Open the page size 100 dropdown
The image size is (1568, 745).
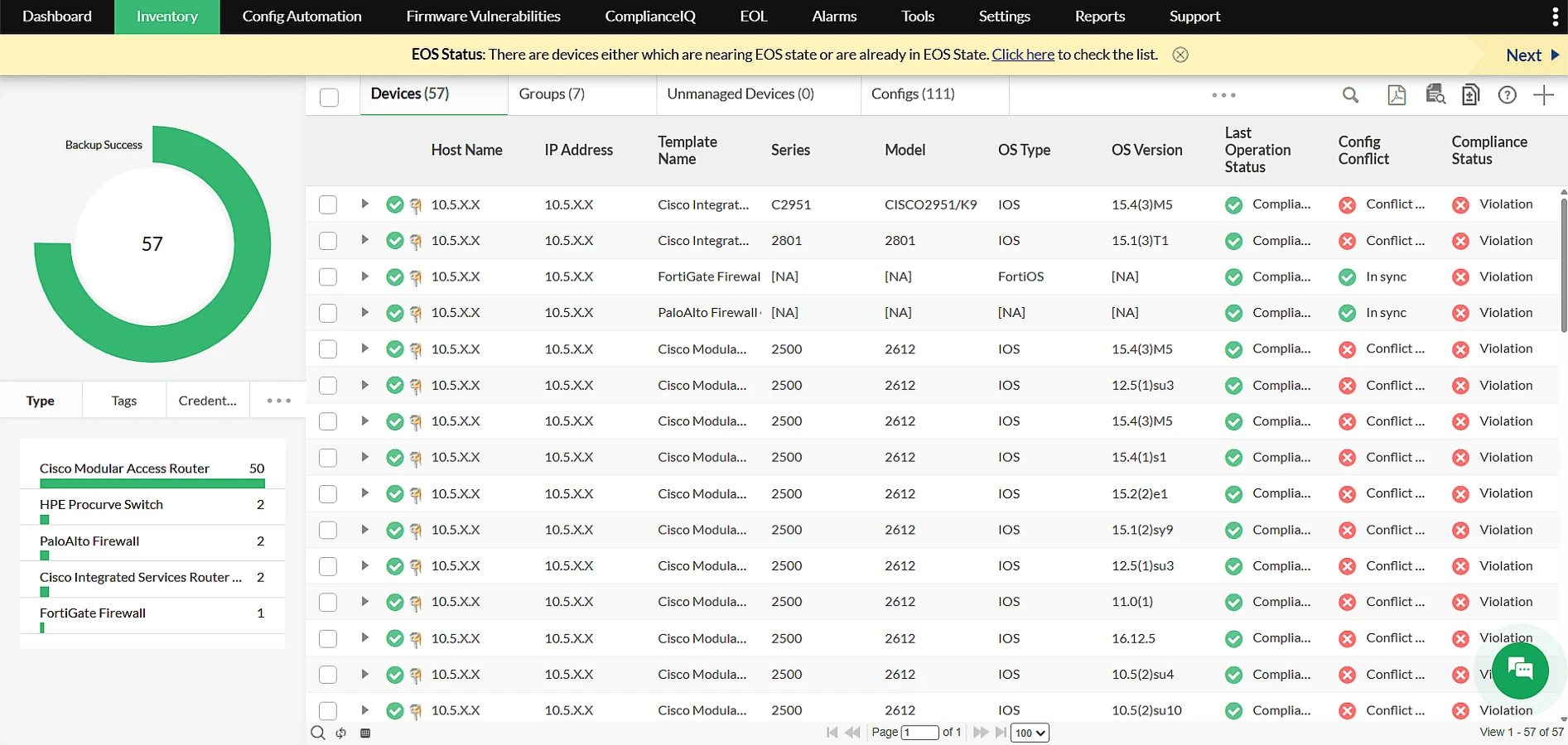[x=1029, y=733]
